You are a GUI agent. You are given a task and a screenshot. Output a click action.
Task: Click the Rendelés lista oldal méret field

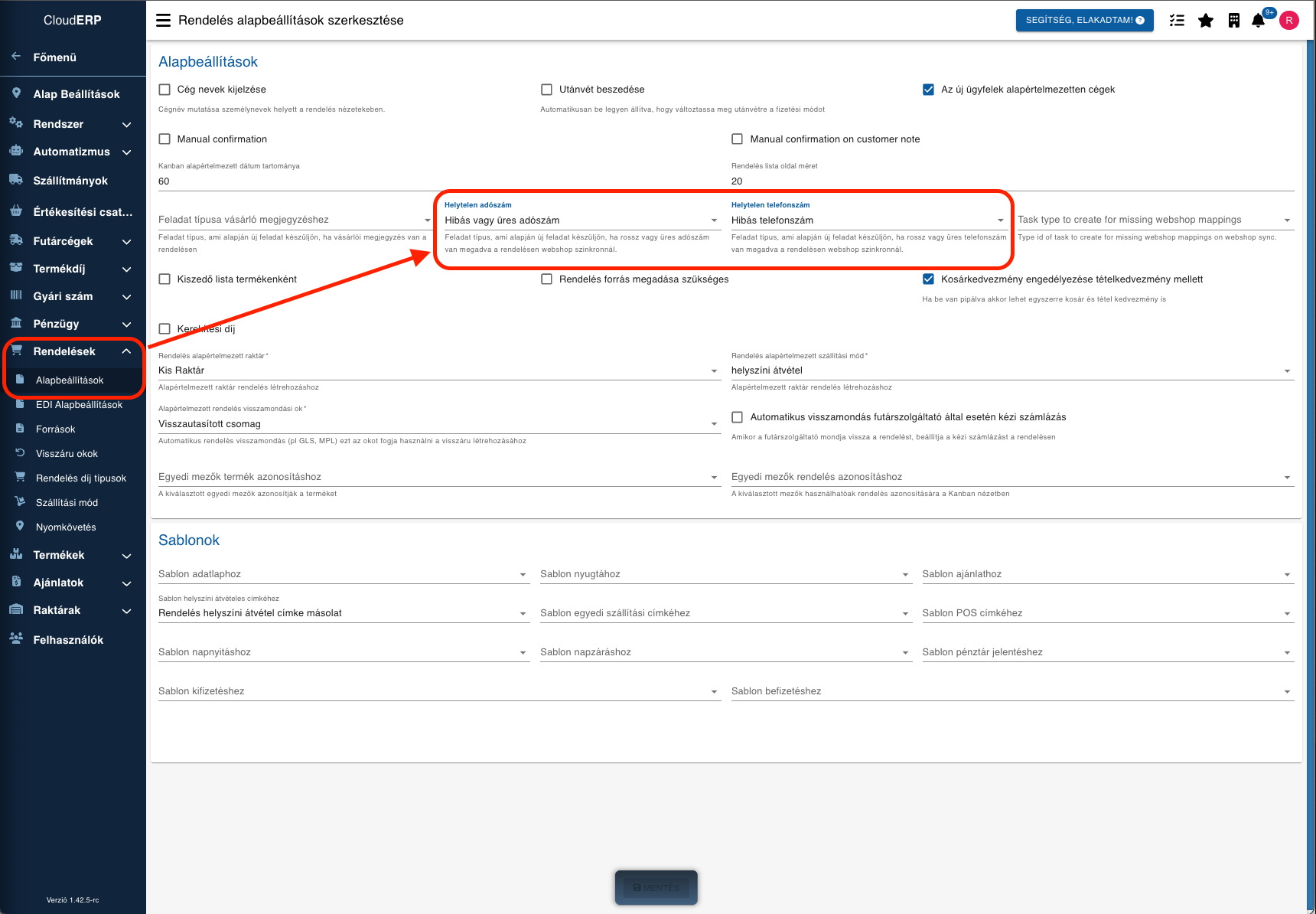click(1011, 181)
